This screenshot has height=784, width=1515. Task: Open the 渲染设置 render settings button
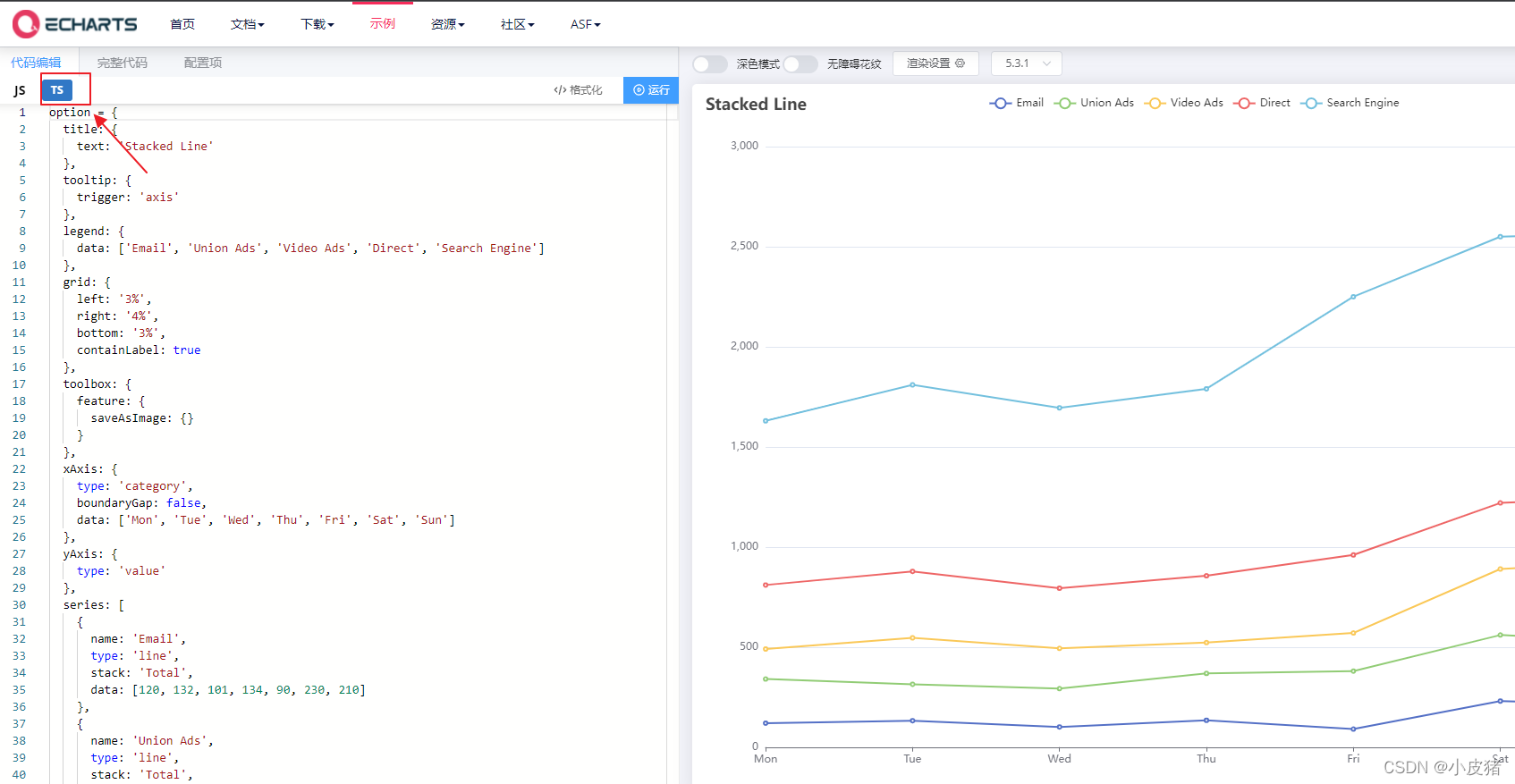(935, 63)
